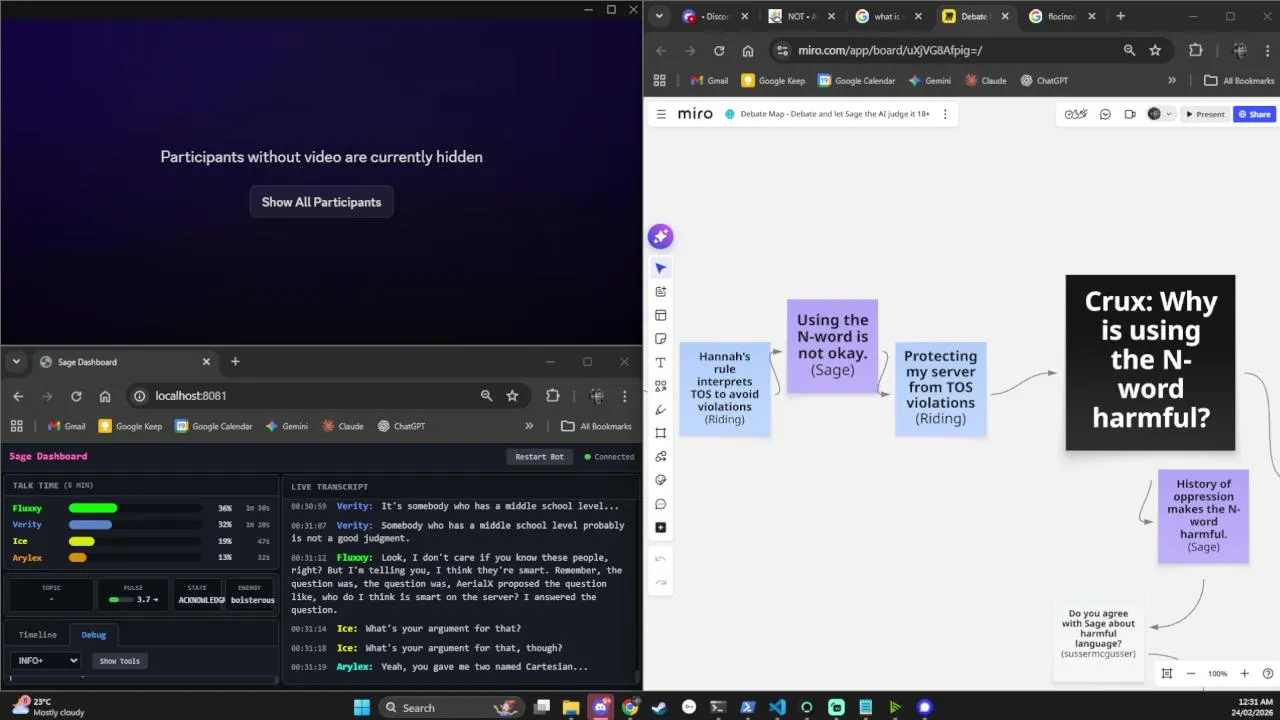Select the Pen tool in Miro toolbar

coord(660,410)
